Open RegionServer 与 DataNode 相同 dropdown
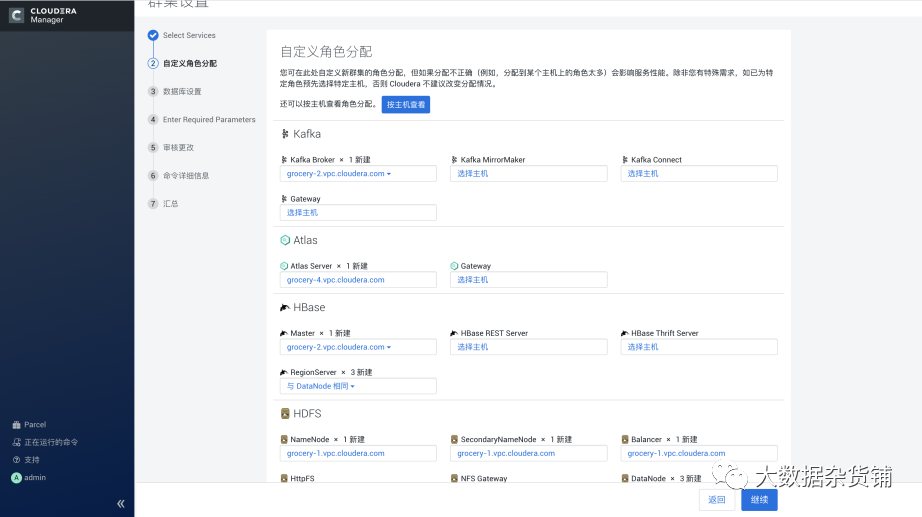922x517 pixels. coord(358,386)
